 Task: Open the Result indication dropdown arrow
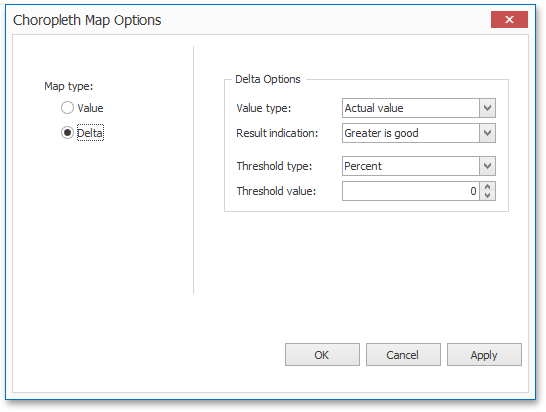pyautogui.click(x=487, y=133)
